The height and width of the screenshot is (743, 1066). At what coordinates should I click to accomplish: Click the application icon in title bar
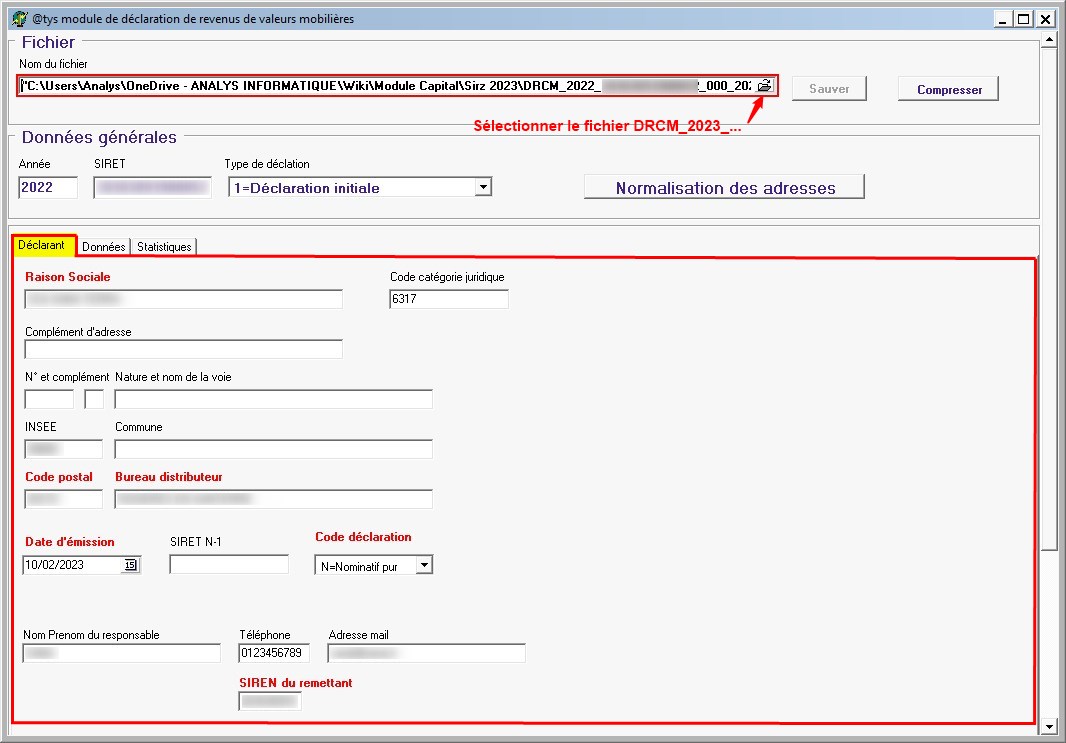coord(18,19)
